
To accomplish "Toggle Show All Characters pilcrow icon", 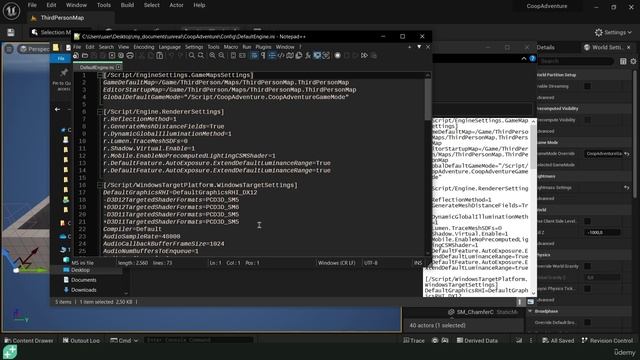I will [x=263, y=56].
